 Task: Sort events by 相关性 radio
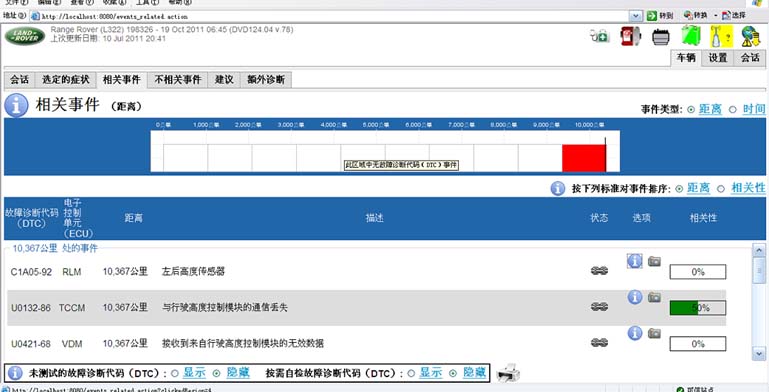coord(720,189)
